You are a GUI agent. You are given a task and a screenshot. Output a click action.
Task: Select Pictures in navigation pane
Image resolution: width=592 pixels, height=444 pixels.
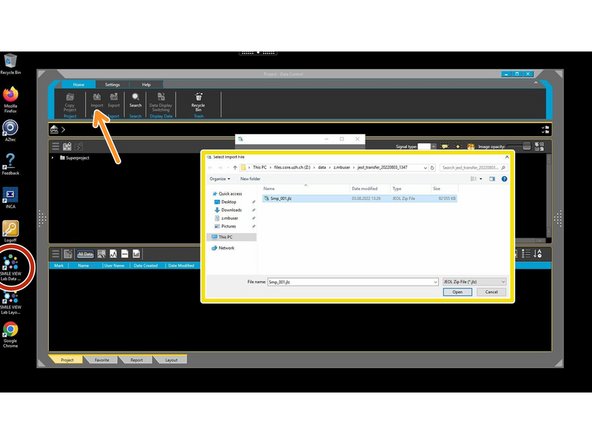click(x=225, y=226)
